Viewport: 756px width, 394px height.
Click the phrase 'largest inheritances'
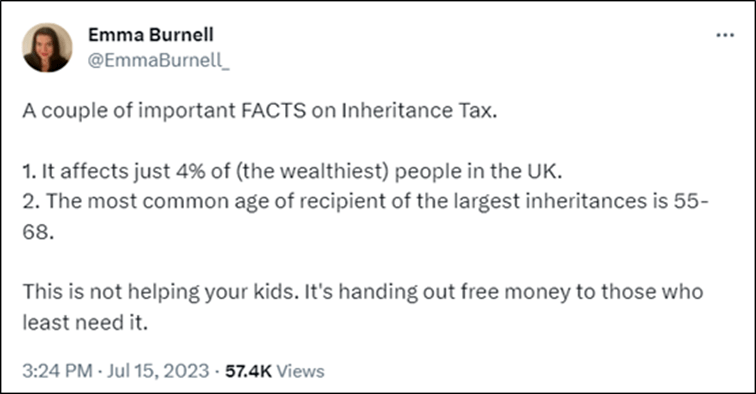(551, 202)
